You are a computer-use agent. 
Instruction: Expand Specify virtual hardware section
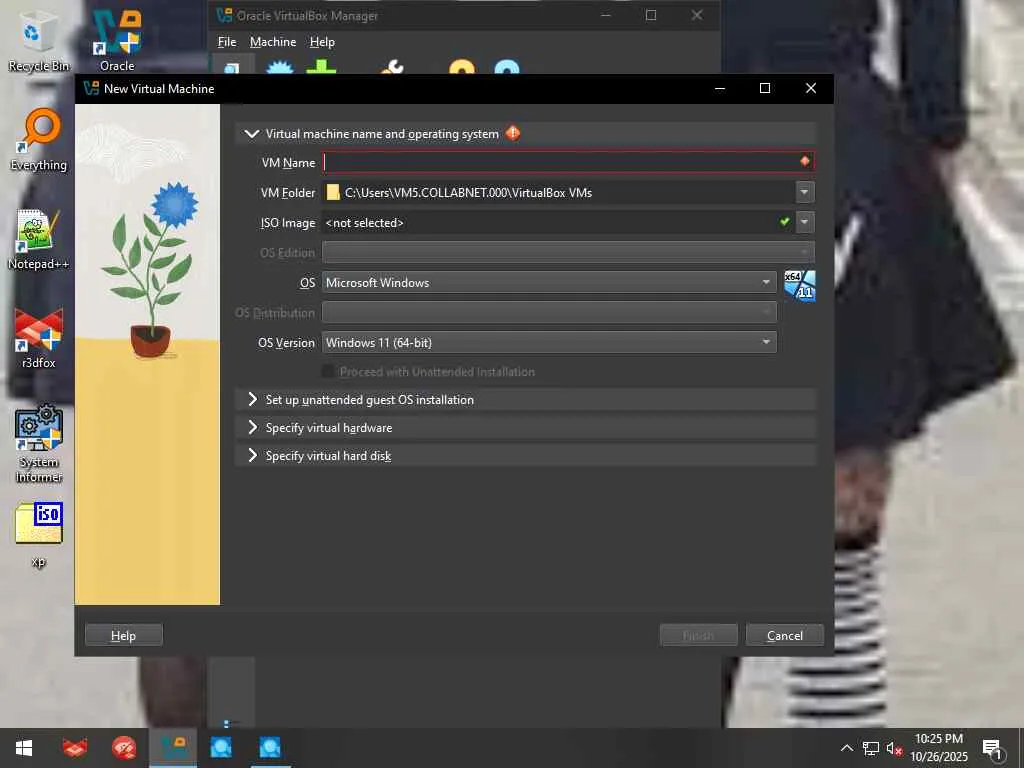click(x=252, y=427)
